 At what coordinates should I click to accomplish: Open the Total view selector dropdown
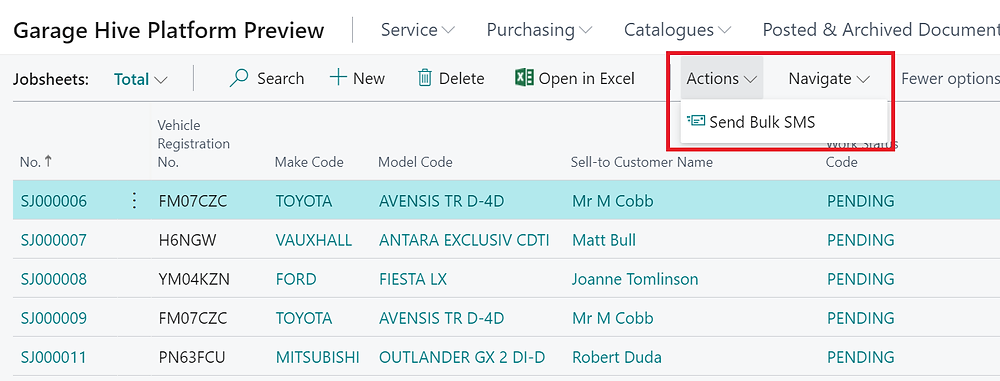pos(140,80)
